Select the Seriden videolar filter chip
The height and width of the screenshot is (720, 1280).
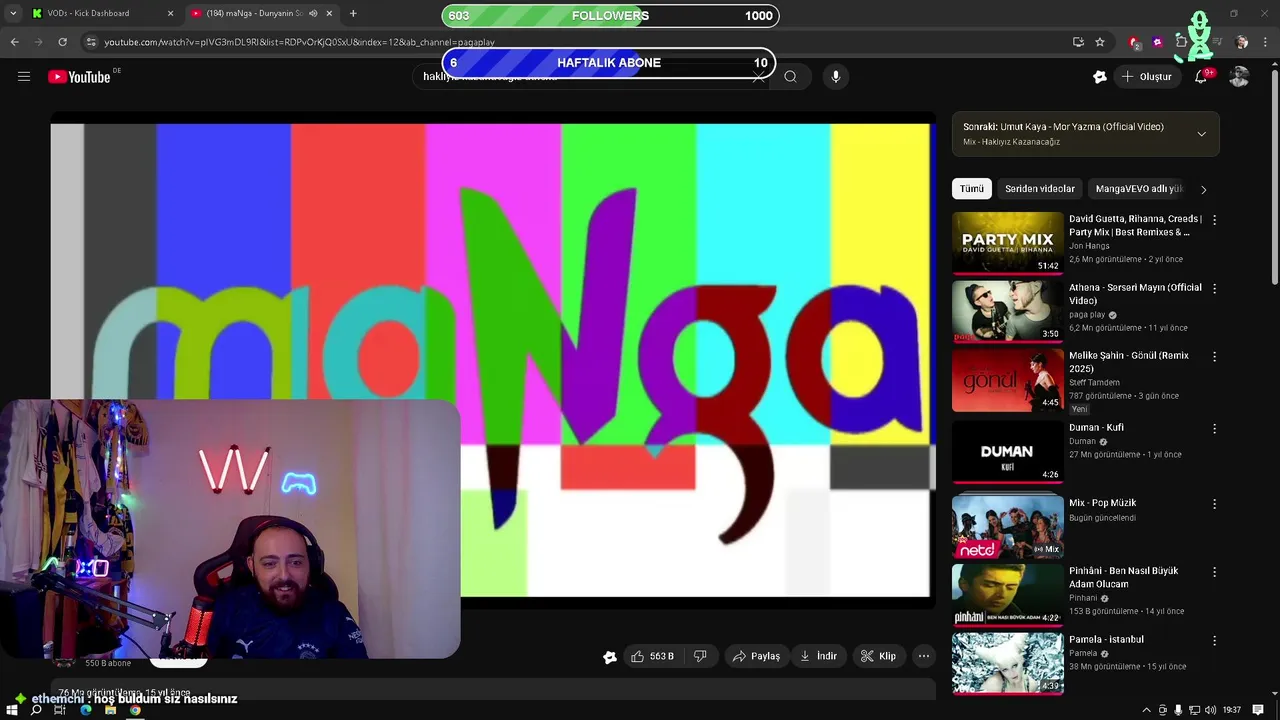coord(1040,188)
